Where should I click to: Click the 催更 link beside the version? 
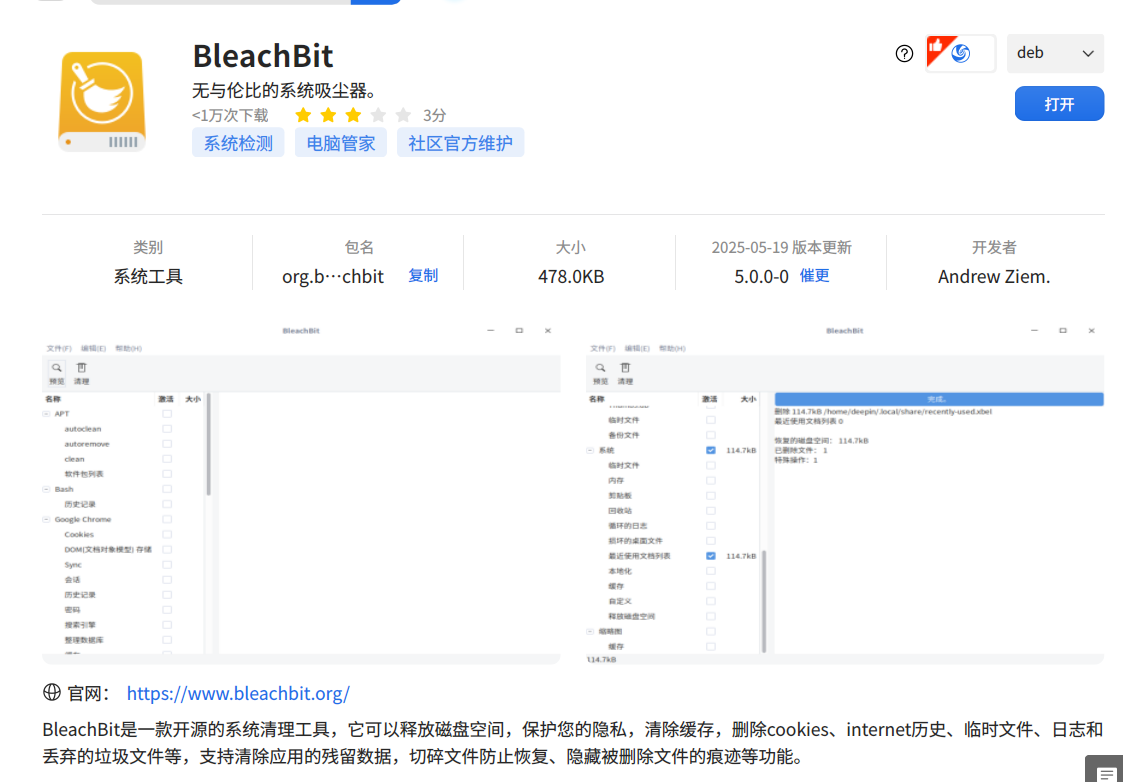point(814,276)
